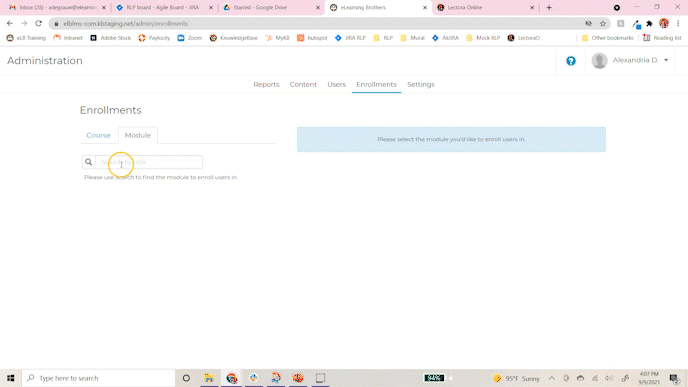Image resolution: width=688 pixels, height=387 pixels.
Task: Click the user avatar picture
Action: pyautogui.click(x=599, y=61)
